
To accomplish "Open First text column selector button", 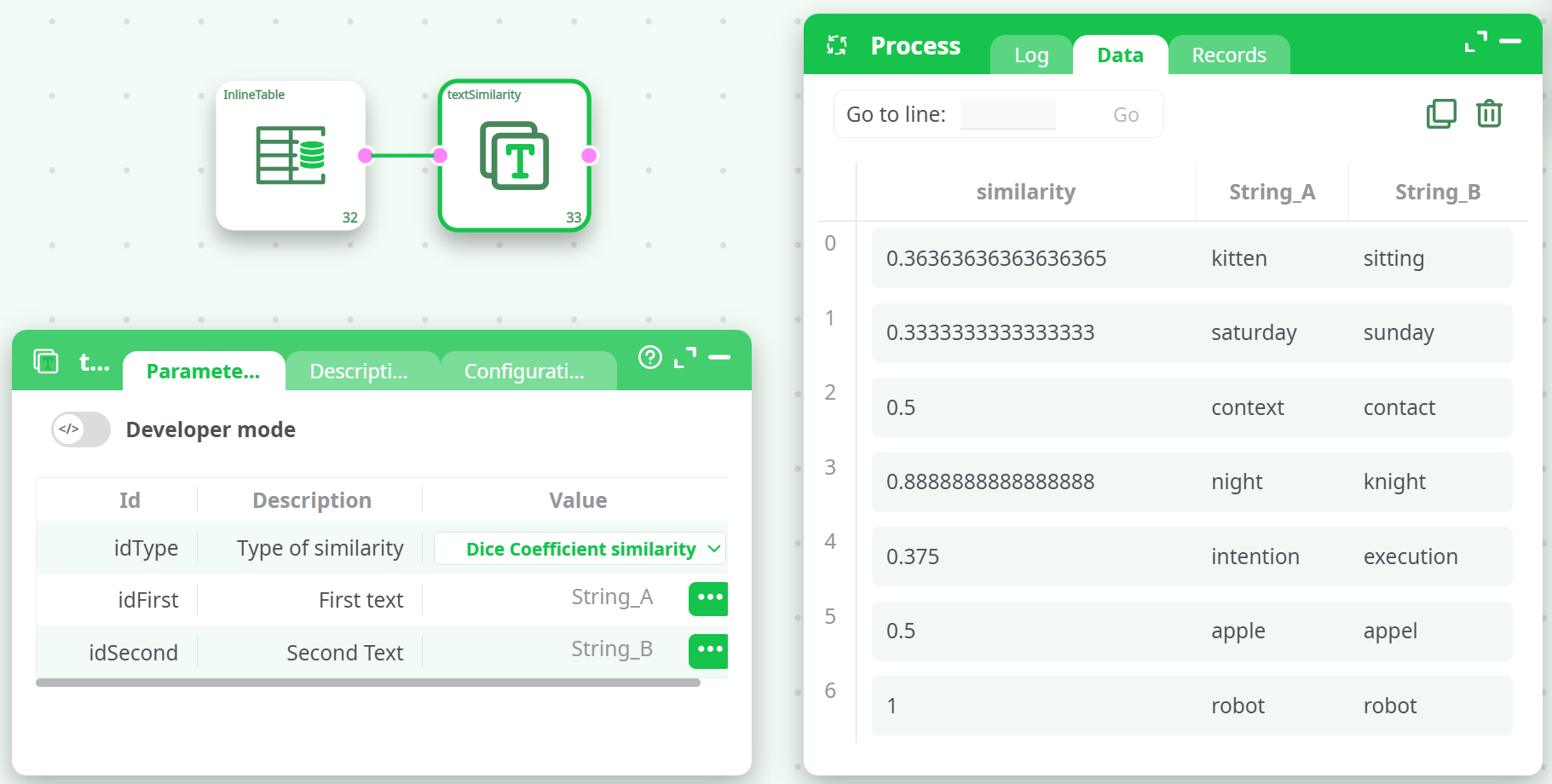I will [x=708, y=598].
